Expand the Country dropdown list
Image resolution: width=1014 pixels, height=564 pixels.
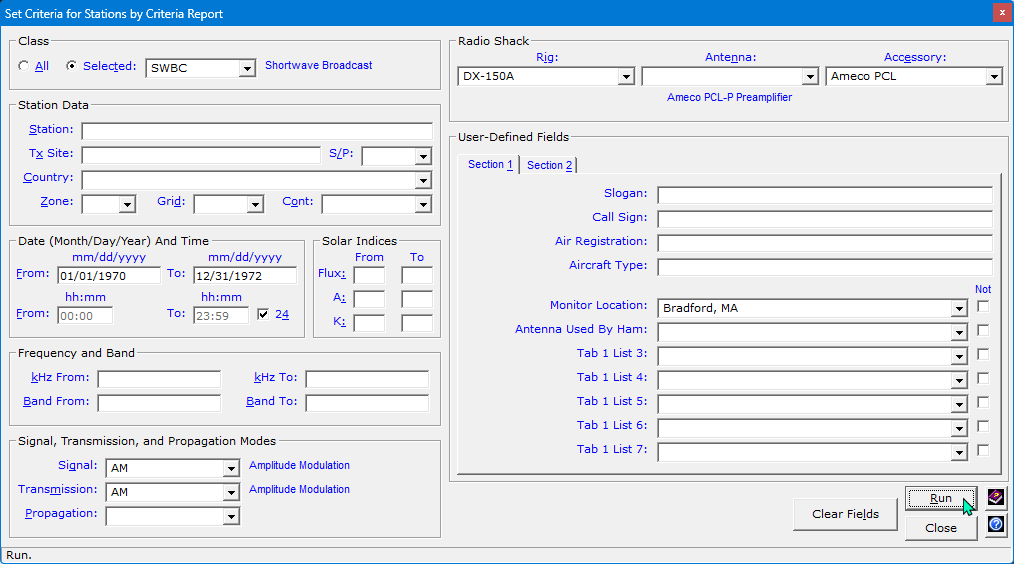(x=423, y=180)
